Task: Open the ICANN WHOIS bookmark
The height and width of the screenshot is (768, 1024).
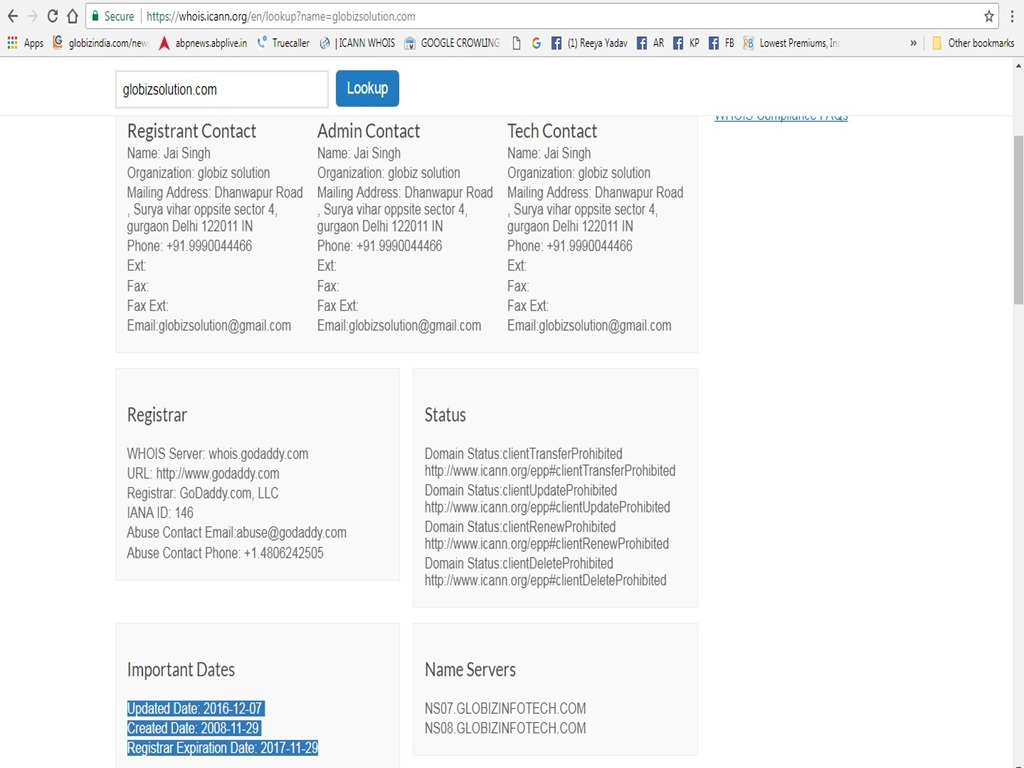Action: 357,43
